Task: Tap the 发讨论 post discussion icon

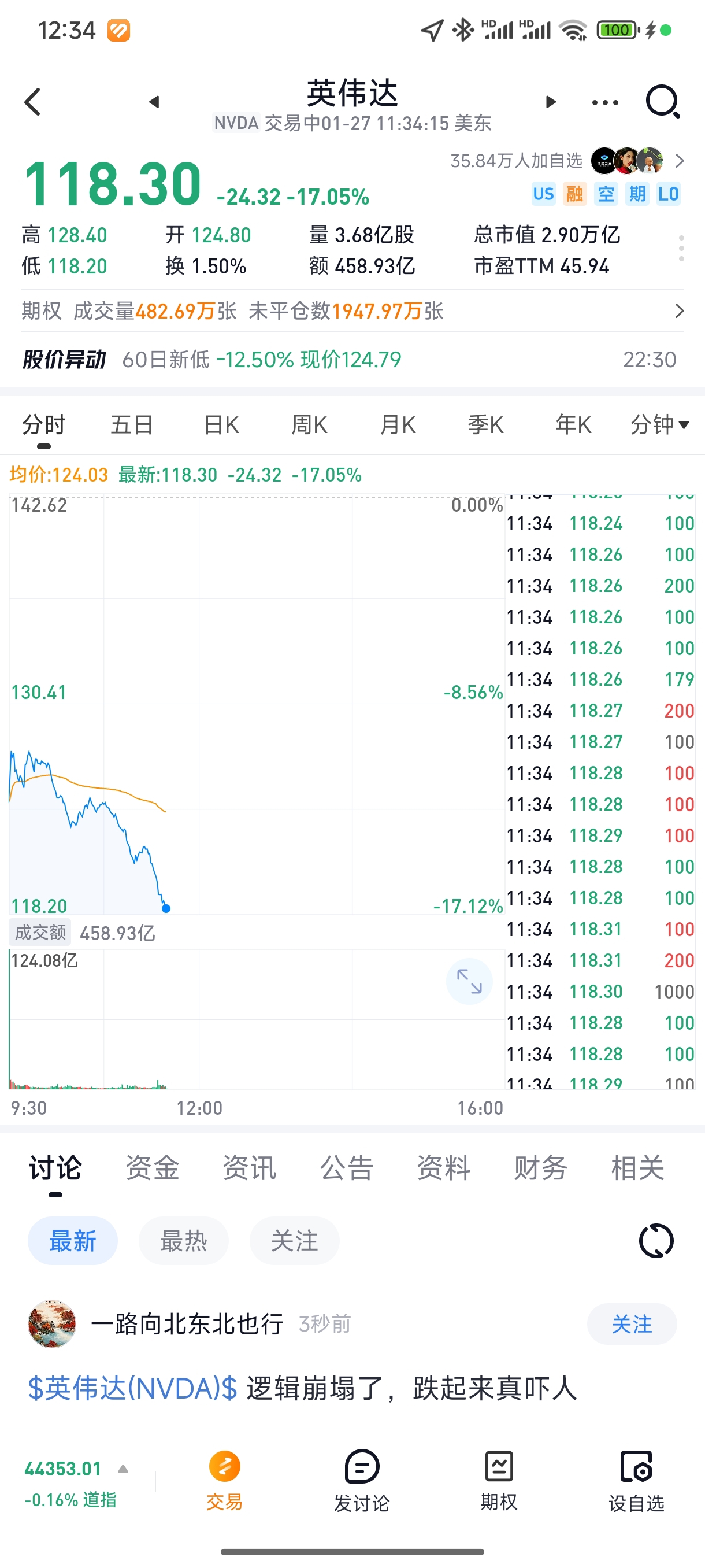Action: click(361, 1481)
